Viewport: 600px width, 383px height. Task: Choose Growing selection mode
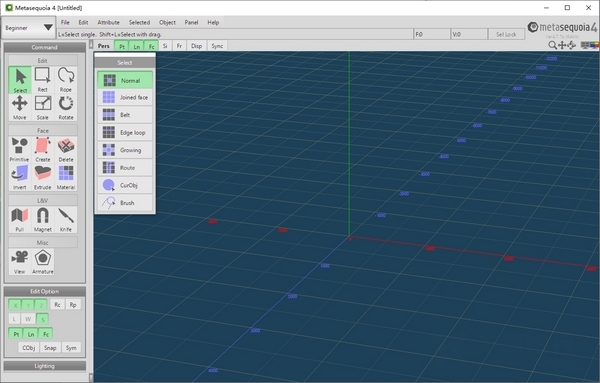pos(125,150)
